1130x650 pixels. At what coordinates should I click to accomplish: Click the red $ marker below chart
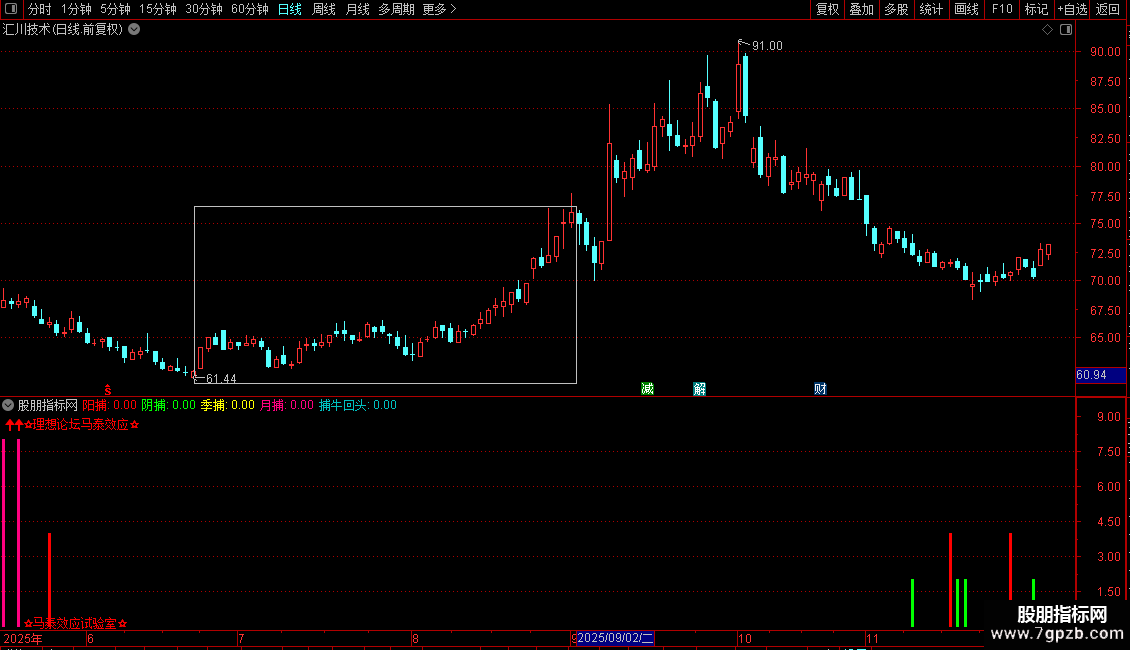coord(107,390)
